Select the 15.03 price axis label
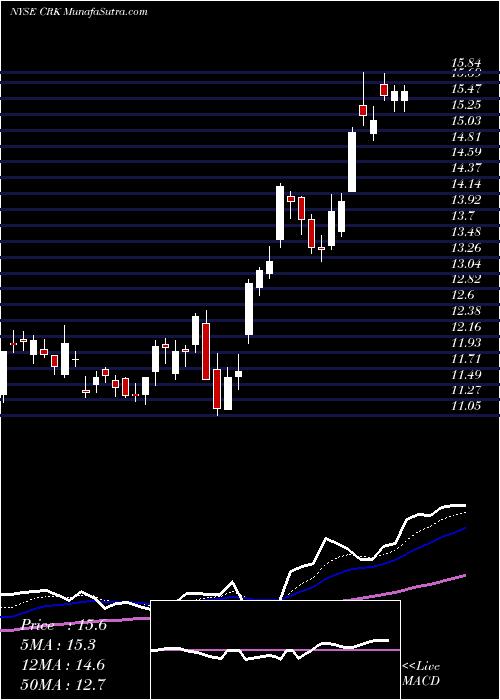The image size is (500, 700). point(465,121)
